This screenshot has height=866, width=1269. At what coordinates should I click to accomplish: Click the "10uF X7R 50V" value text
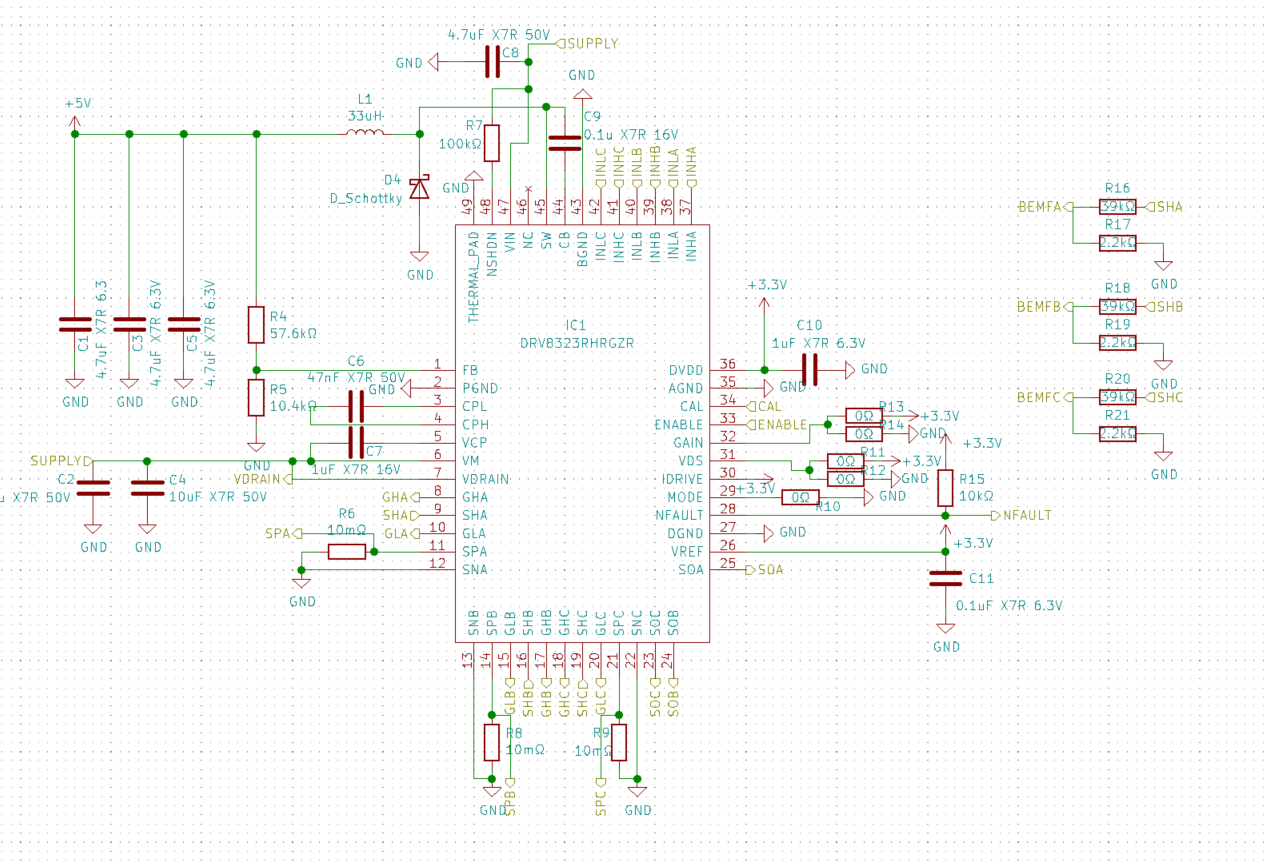(218, 496)
